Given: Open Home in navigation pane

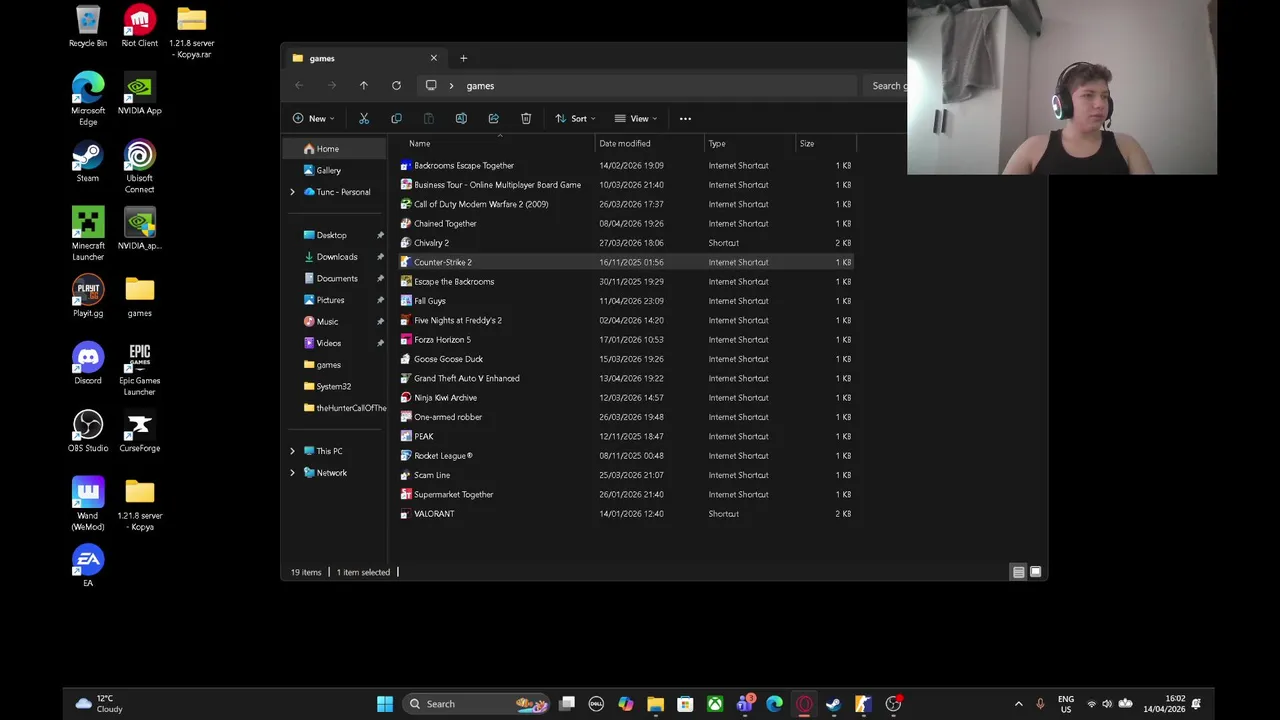Looking at the screenshot, I should [x=334, y=149].
